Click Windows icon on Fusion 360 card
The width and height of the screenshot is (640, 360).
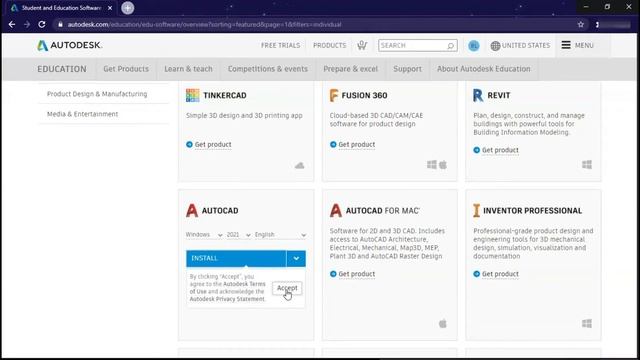pos(431,164)
